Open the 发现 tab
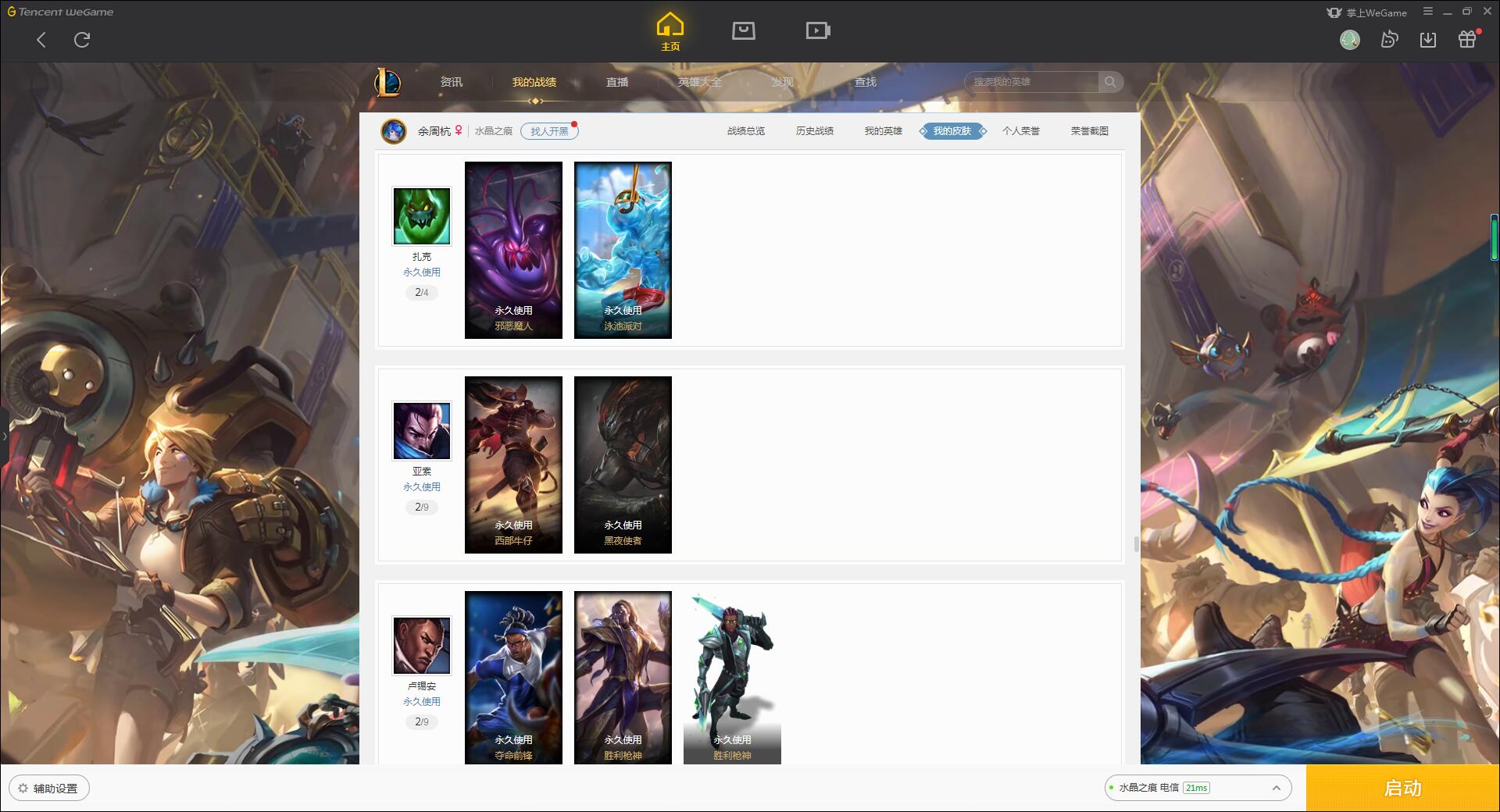This screenshot has width=1500, height=812. [783, 82]
